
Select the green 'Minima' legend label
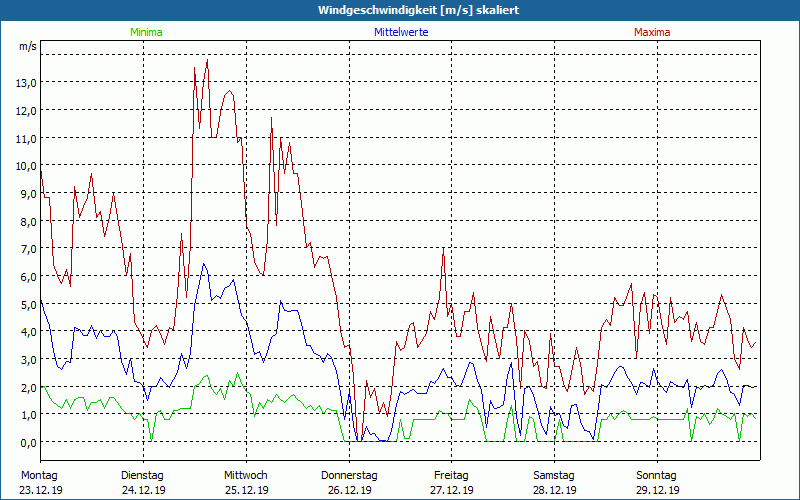pyautogui.click(x=146, y=32)
